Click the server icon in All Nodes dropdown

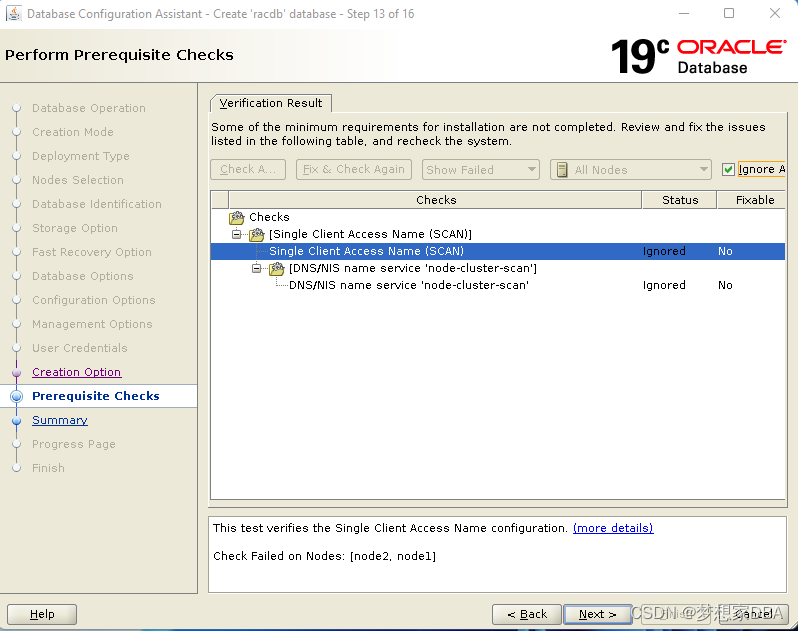562,170
